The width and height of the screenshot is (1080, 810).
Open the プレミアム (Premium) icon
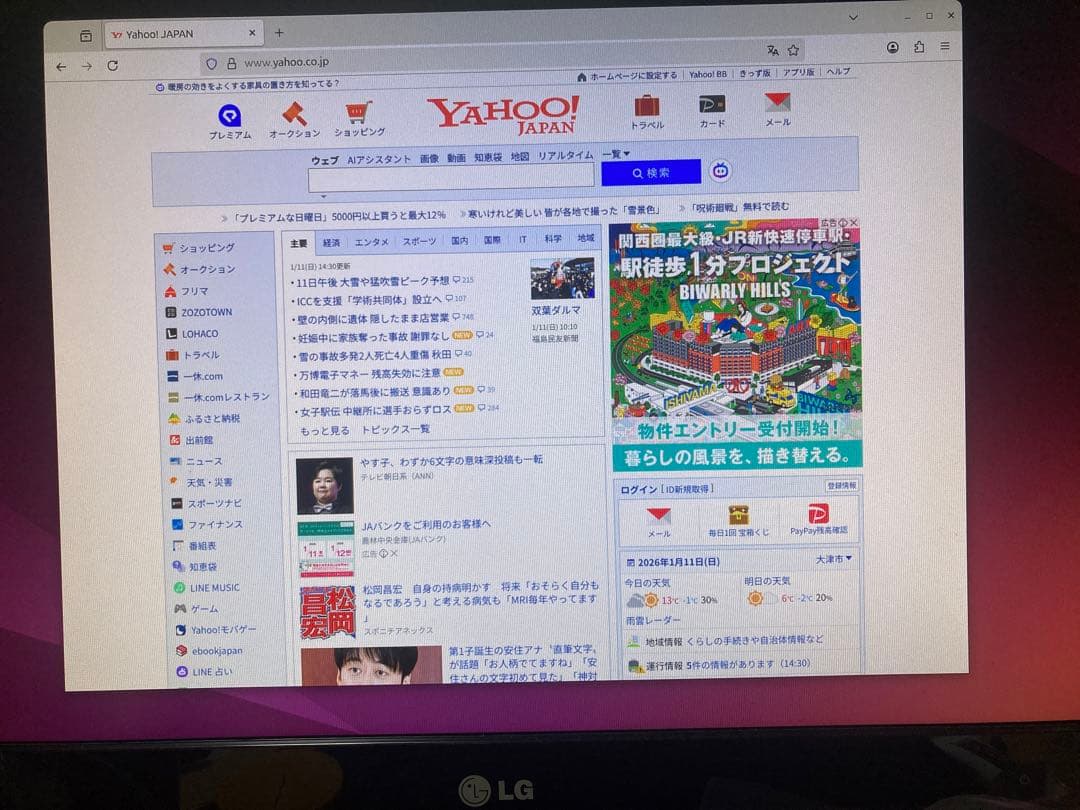pyautogui.click(x=230, y=116)
